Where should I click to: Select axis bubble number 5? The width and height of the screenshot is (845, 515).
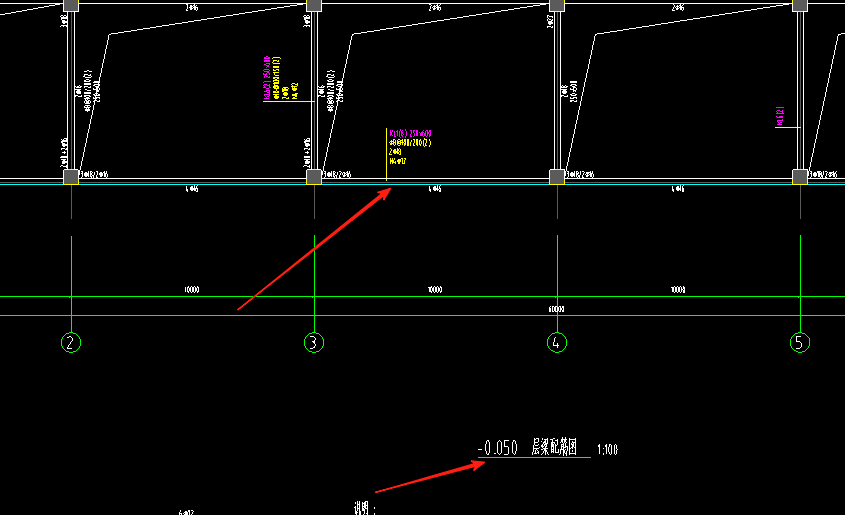click(x=800, y=343)
